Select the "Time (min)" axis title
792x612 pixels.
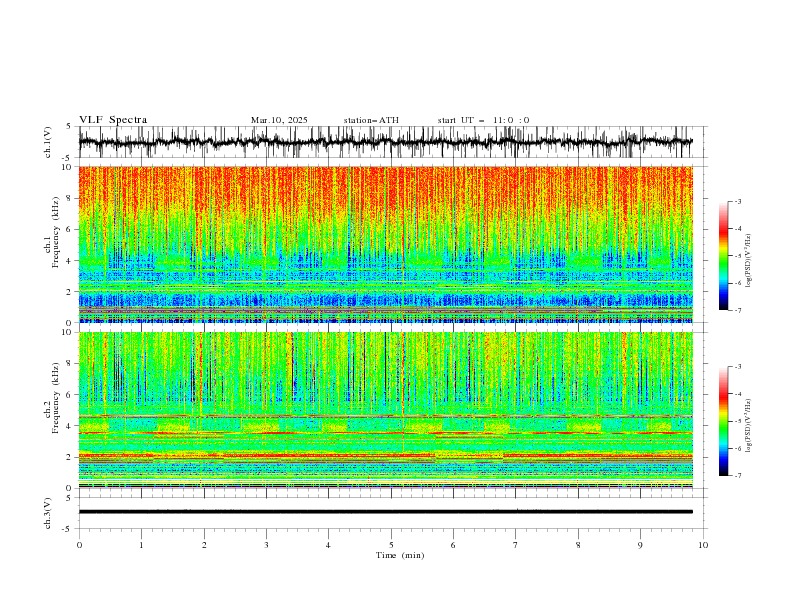(400, 555)
